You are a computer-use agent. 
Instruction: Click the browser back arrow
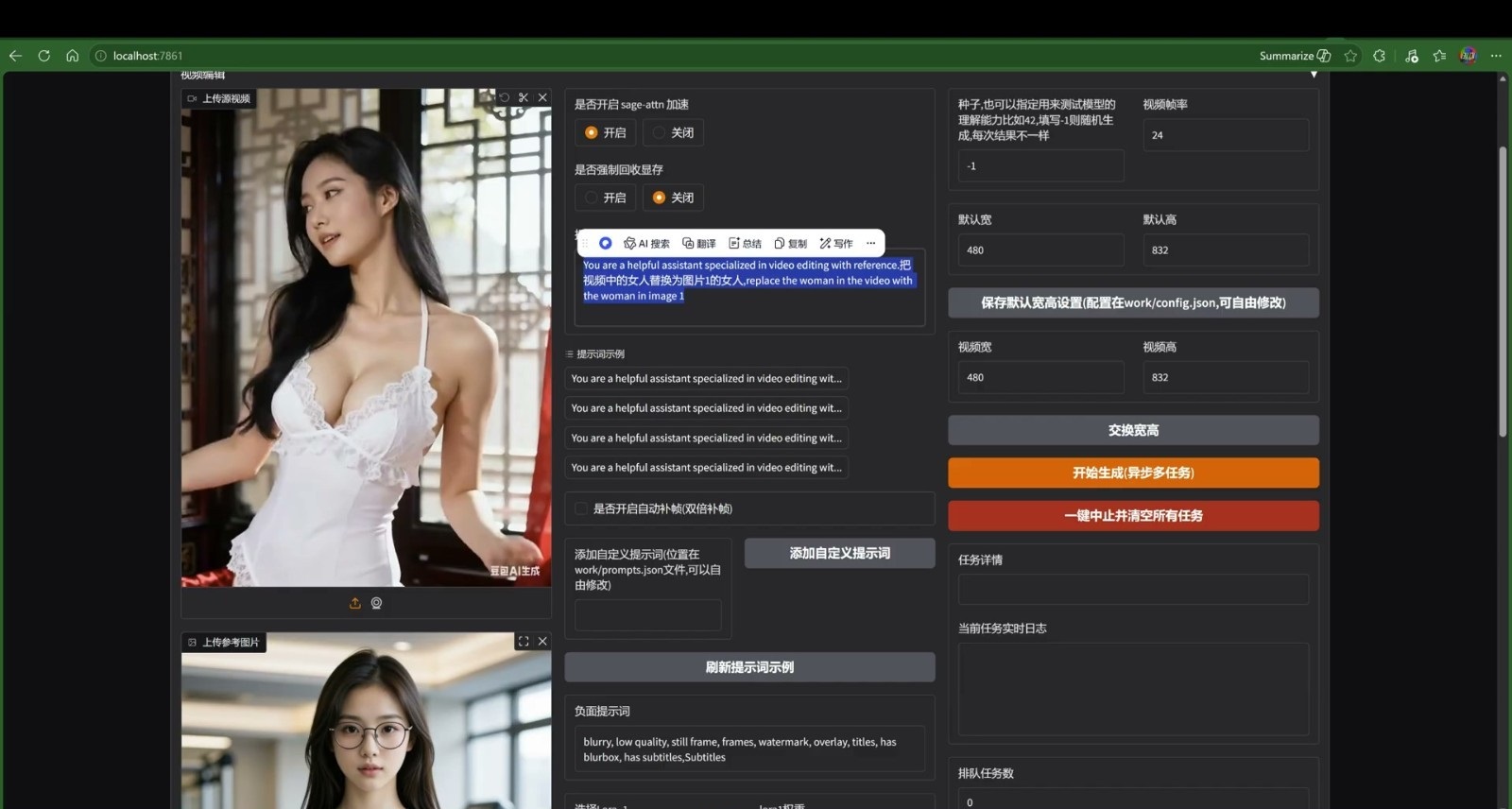click(x=15, y=56)
